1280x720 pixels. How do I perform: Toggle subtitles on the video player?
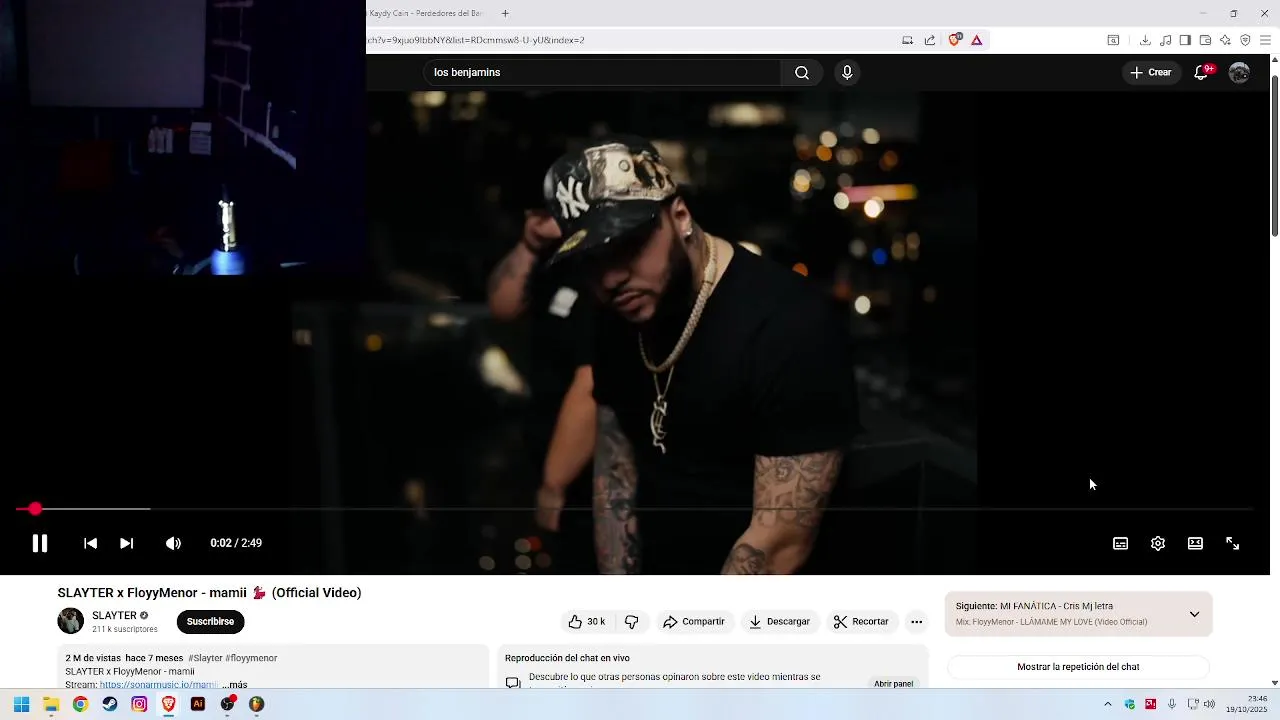(x=1120, y=543)
